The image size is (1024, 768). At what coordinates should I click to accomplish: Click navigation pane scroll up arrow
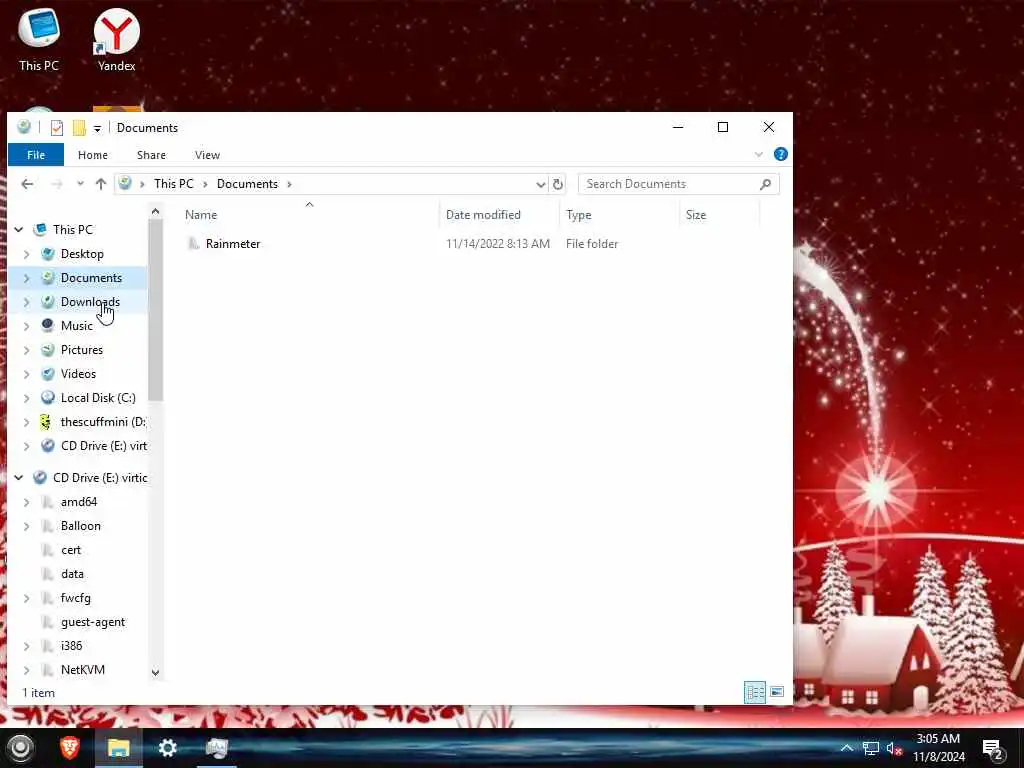(155, 212)
